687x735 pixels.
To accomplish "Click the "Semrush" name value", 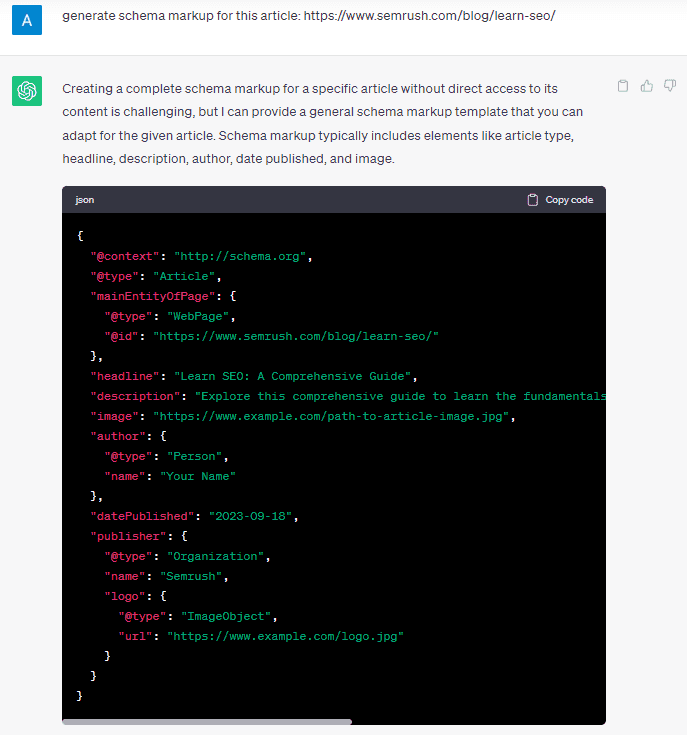I will click(x=191, y=577).
